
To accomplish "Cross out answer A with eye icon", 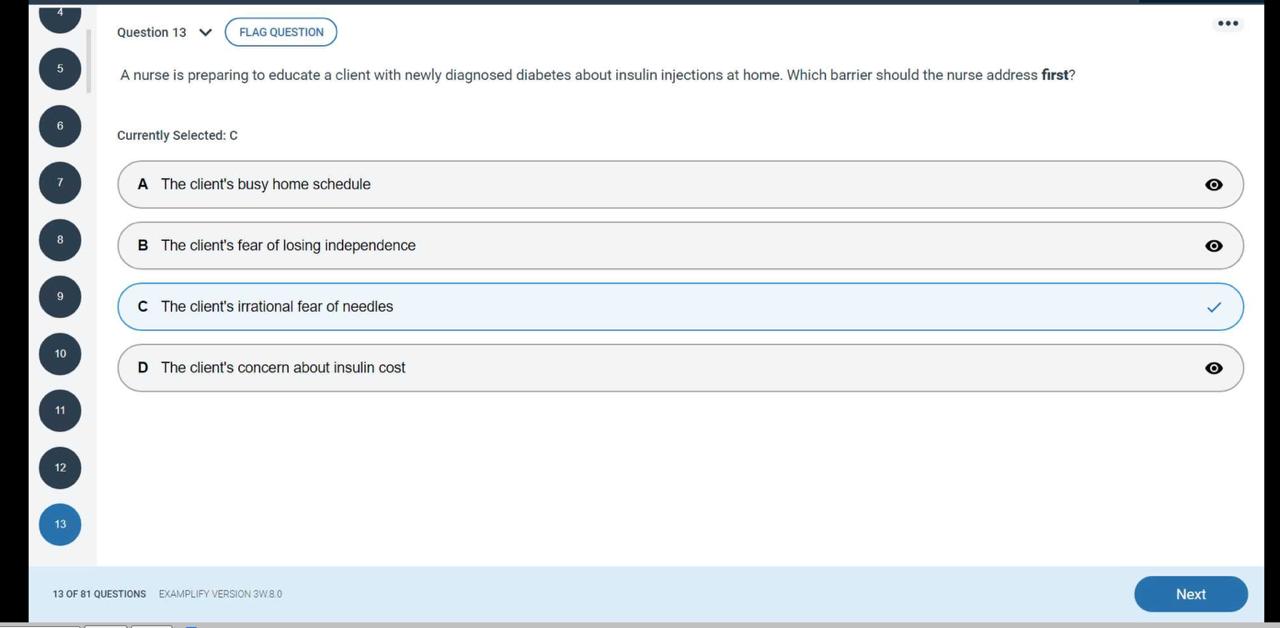I will (1214, 185).
